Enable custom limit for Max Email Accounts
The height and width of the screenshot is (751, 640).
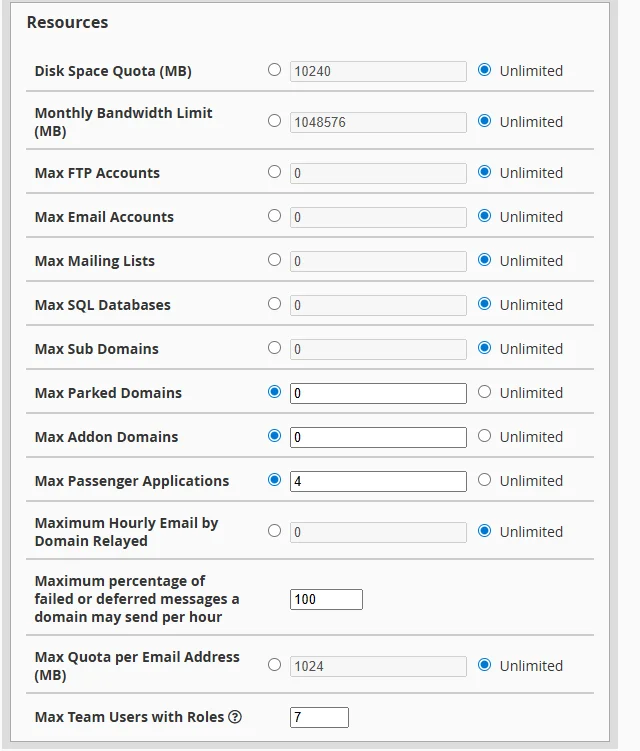275,216
